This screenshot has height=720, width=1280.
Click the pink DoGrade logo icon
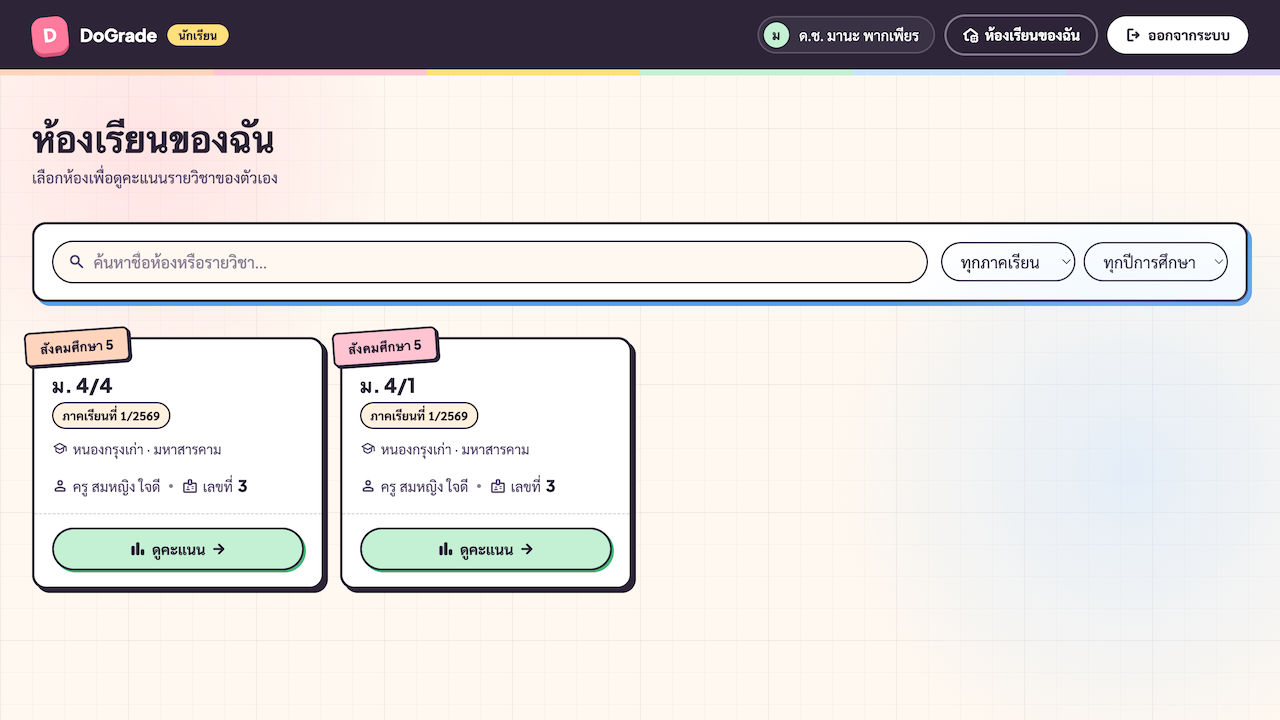[49, 35]
